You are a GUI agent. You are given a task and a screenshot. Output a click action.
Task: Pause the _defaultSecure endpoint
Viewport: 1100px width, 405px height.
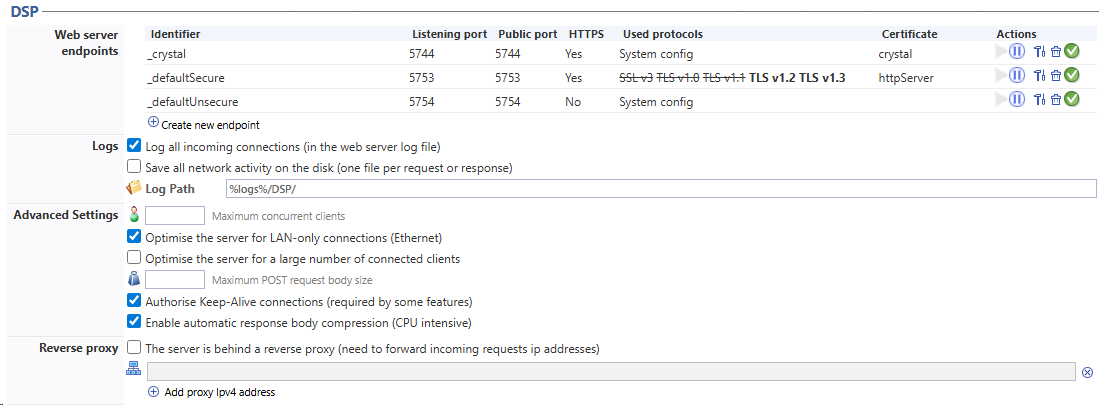(x=1017, y=76)
